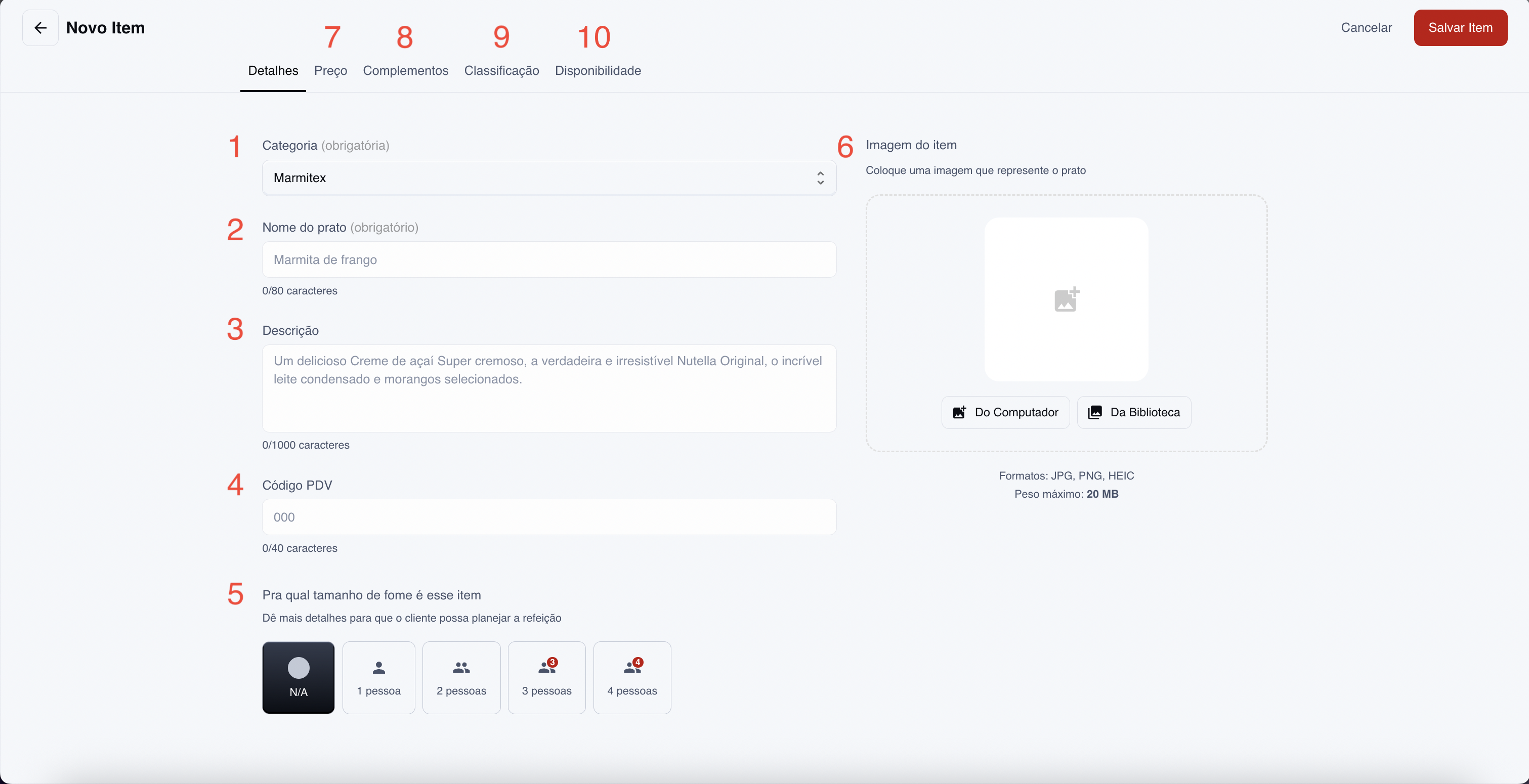The image size is (1529, 784).
Task: Click the Do Computador upload icon
Action: [959, 412]
